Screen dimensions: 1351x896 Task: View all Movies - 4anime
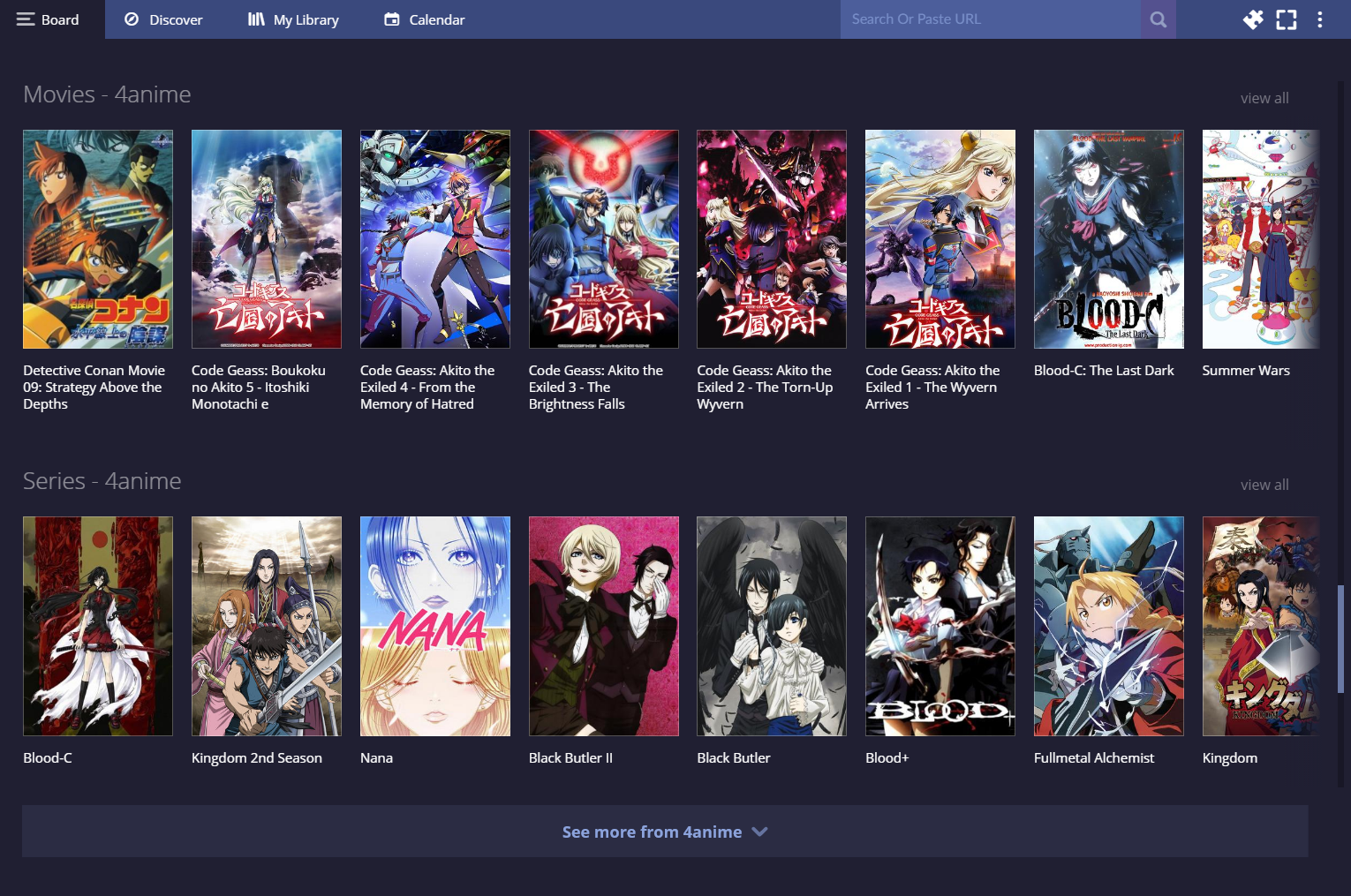pyautogui.click(x=1264, y=98)
